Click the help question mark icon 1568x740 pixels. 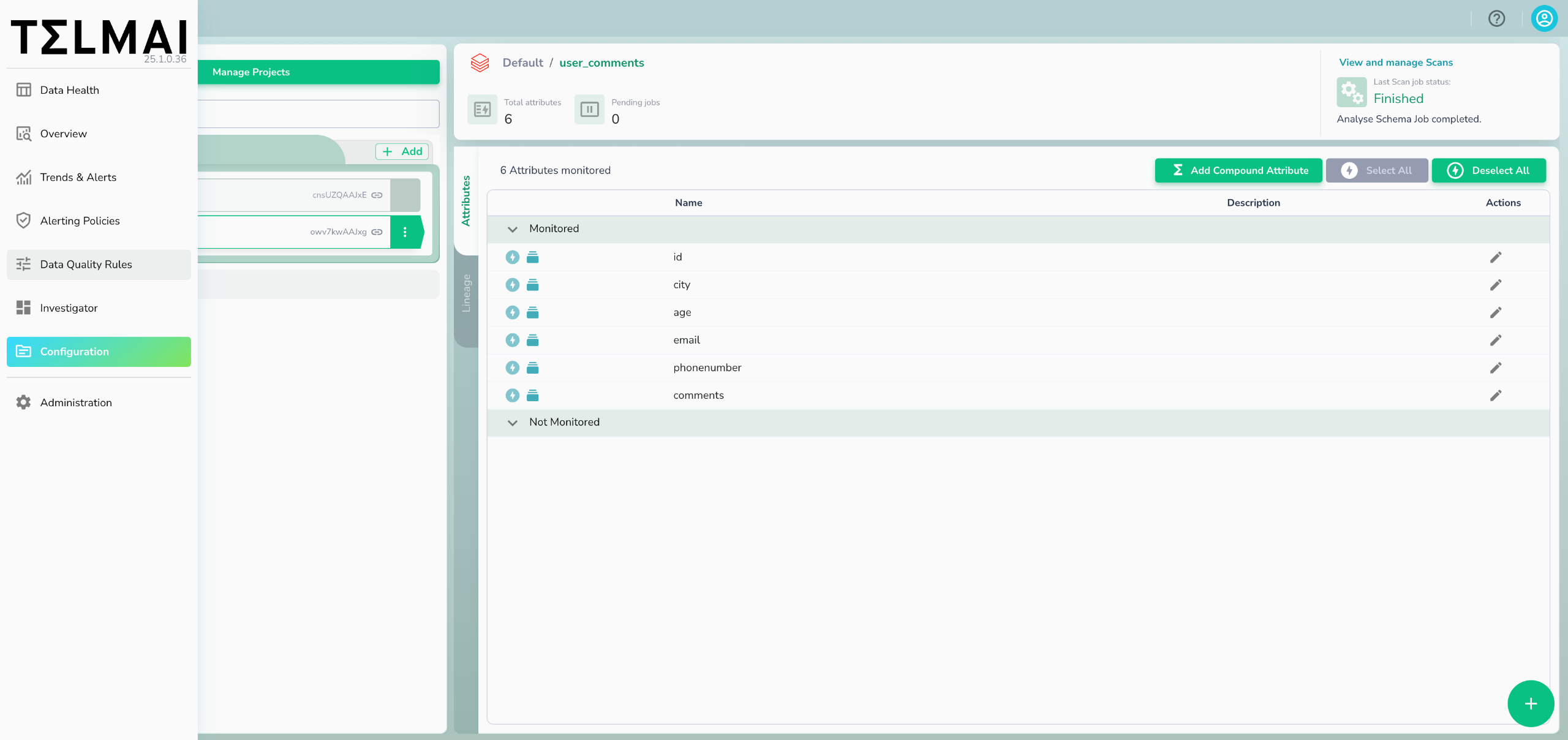coord(1496,18)
